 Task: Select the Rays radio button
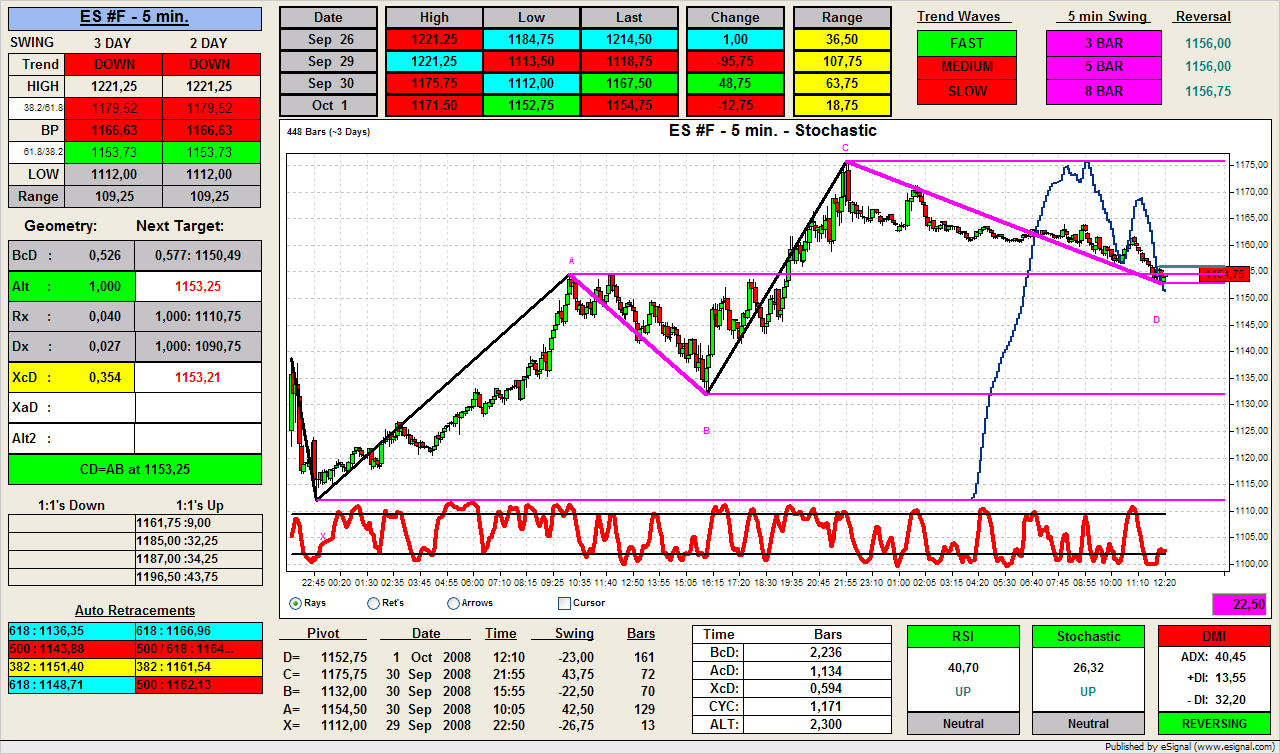[x=295, y=603]
